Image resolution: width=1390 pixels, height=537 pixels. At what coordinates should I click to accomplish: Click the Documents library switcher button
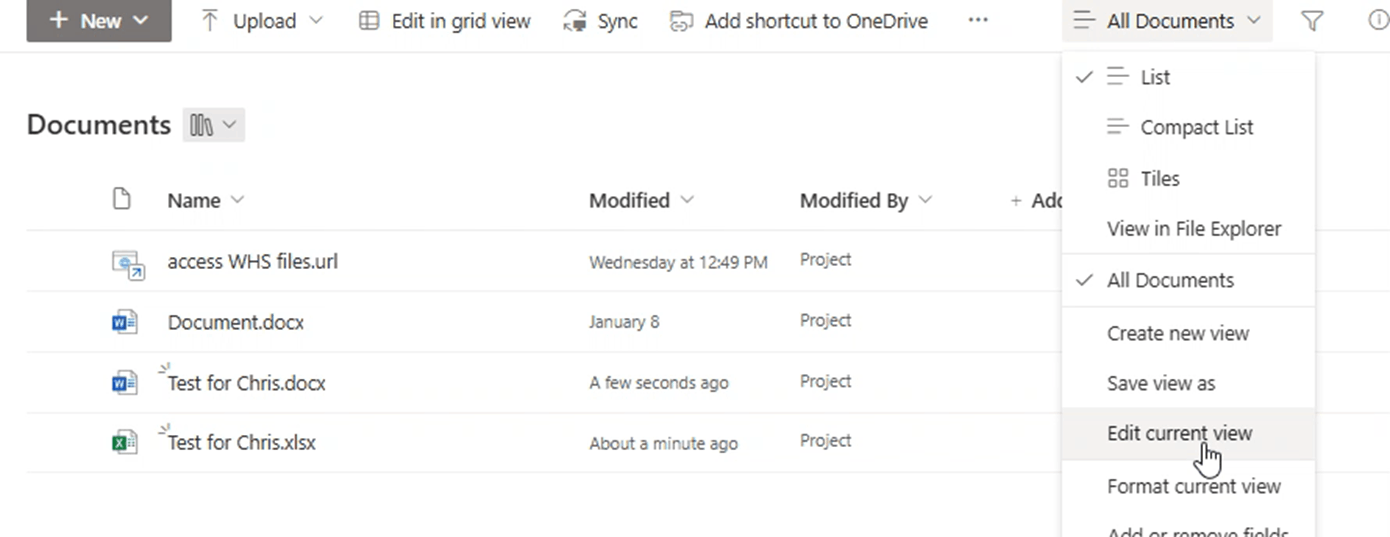pos(213,125)
